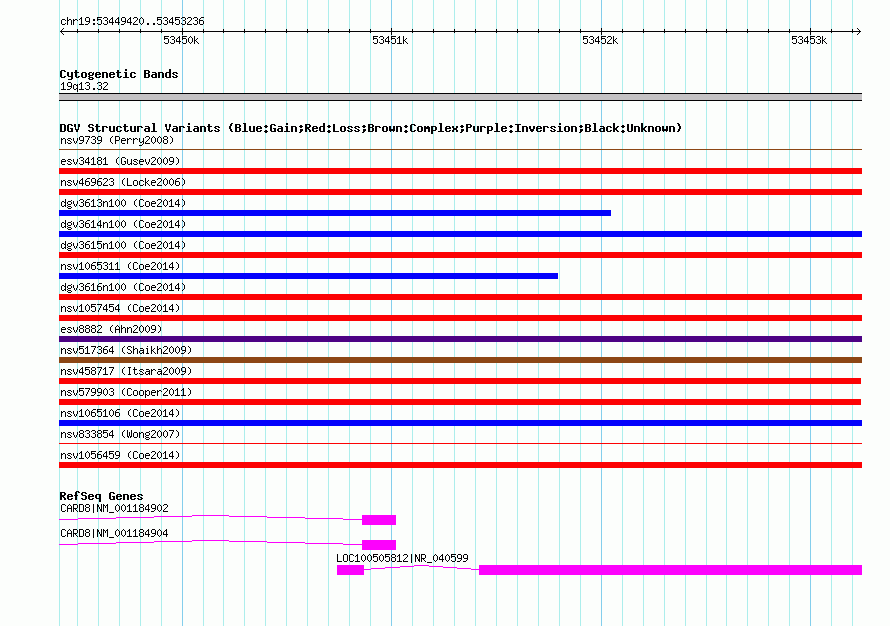Open variant nsv579903 (Cooper2011) label
The width and height of the screenshot is (890, 626).
tap(126, 392)
